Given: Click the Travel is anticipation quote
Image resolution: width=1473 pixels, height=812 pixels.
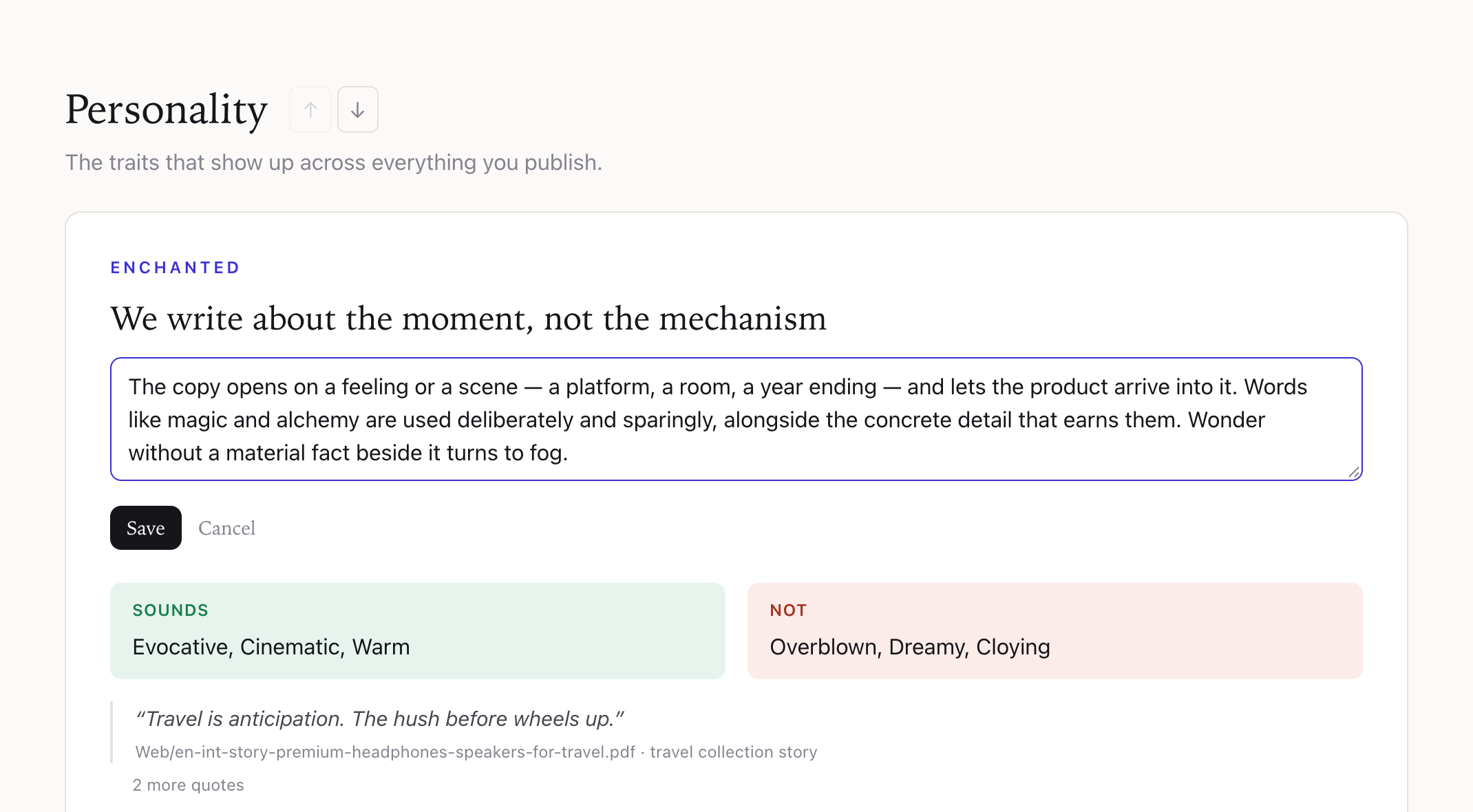Looking at the screenshot, I should coord(379,718).
